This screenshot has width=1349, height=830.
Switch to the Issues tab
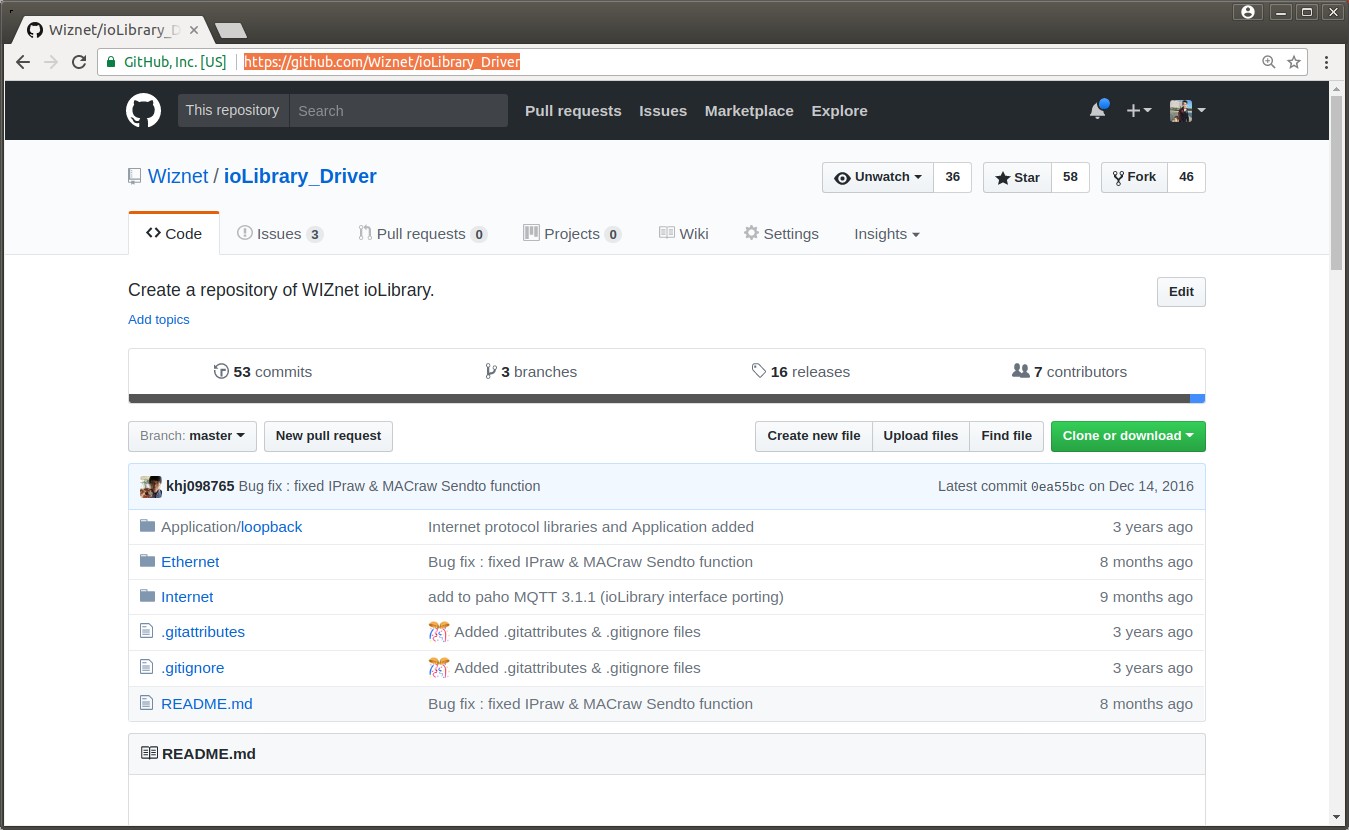(x=280, y=234)
